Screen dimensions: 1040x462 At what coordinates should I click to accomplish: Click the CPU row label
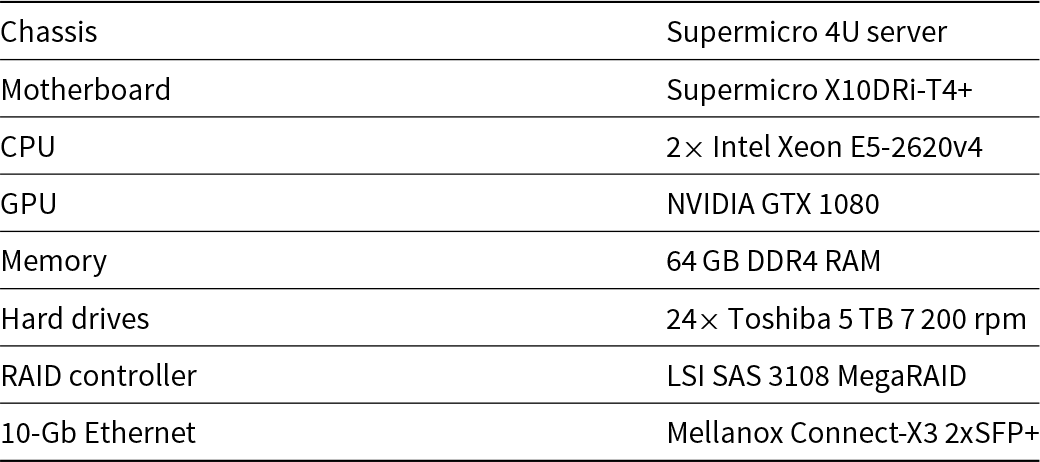pos(28,147)
